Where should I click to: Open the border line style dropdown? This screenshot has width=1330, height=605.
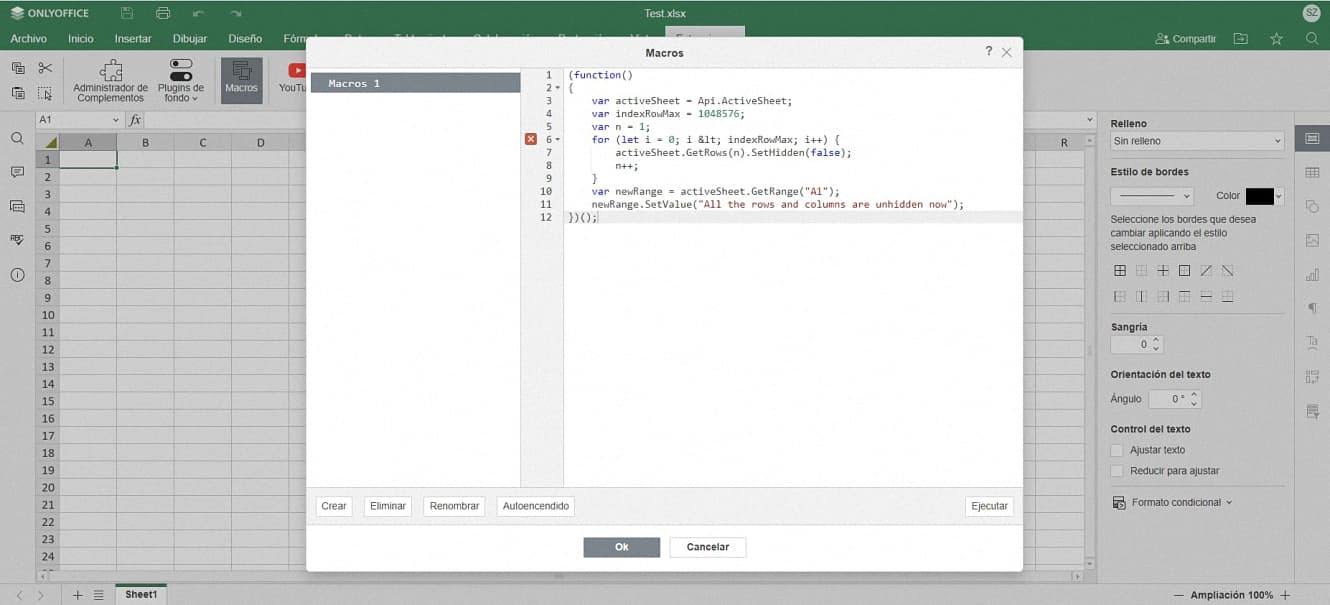coord(1153,197)
